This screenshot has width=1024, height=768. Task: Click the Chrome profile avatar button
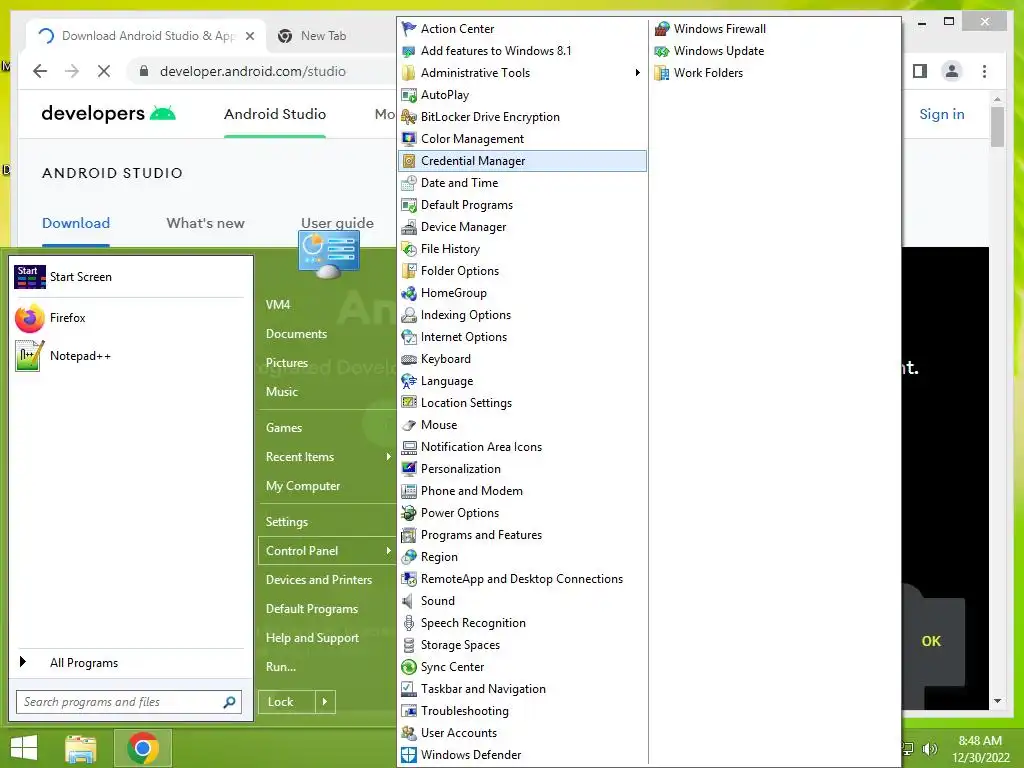tap(952, 71)
